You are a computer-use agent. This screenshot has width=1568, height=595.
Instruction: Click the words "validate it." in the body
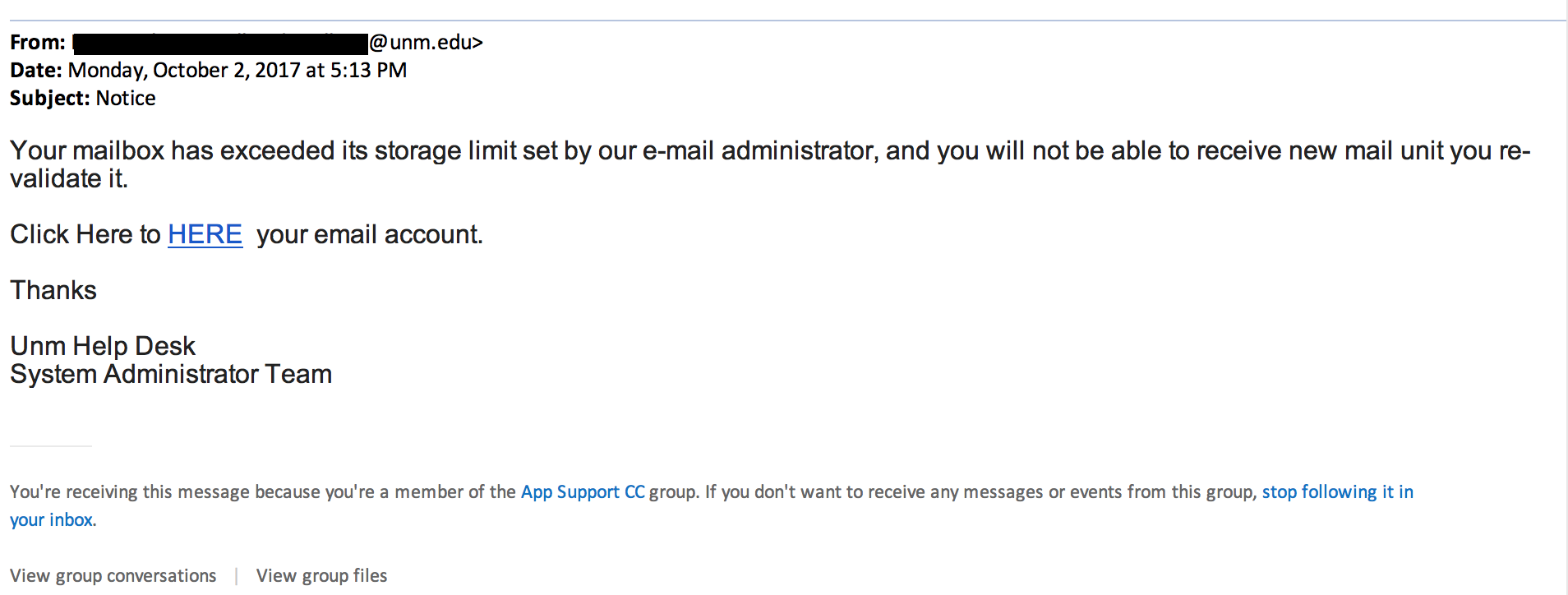[69, 179]
